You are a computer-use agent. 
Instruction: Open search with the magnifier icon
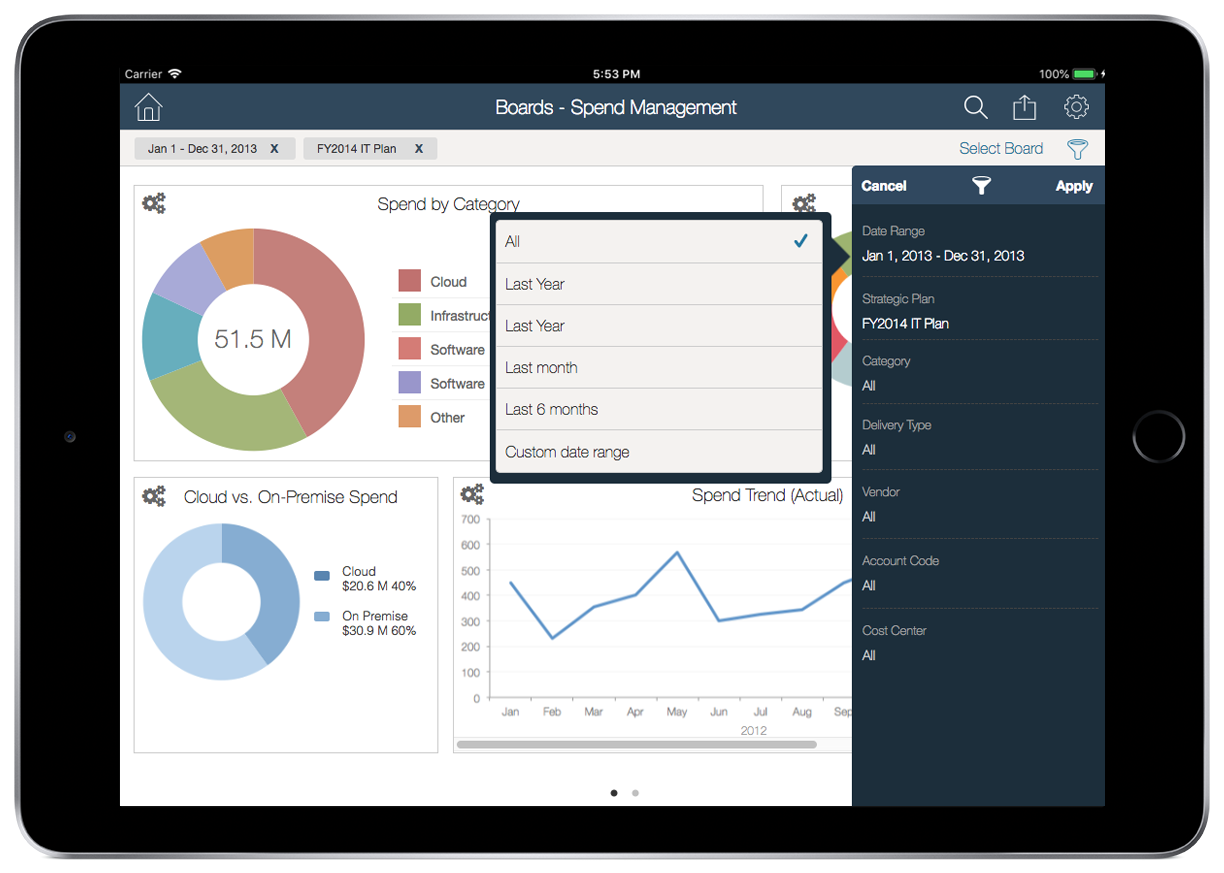pos(975,107)
